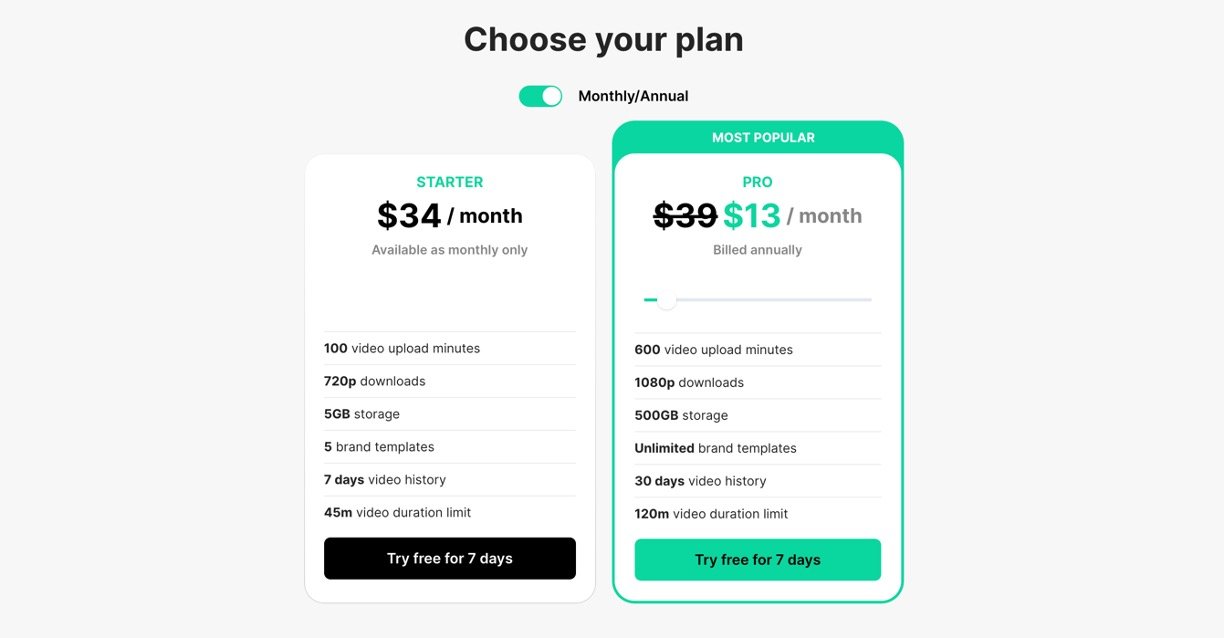This screenshot has height=638, width=1224.
Task: Toggle the Monthly/Annual billing switch
Action: (x=540, y=96)
